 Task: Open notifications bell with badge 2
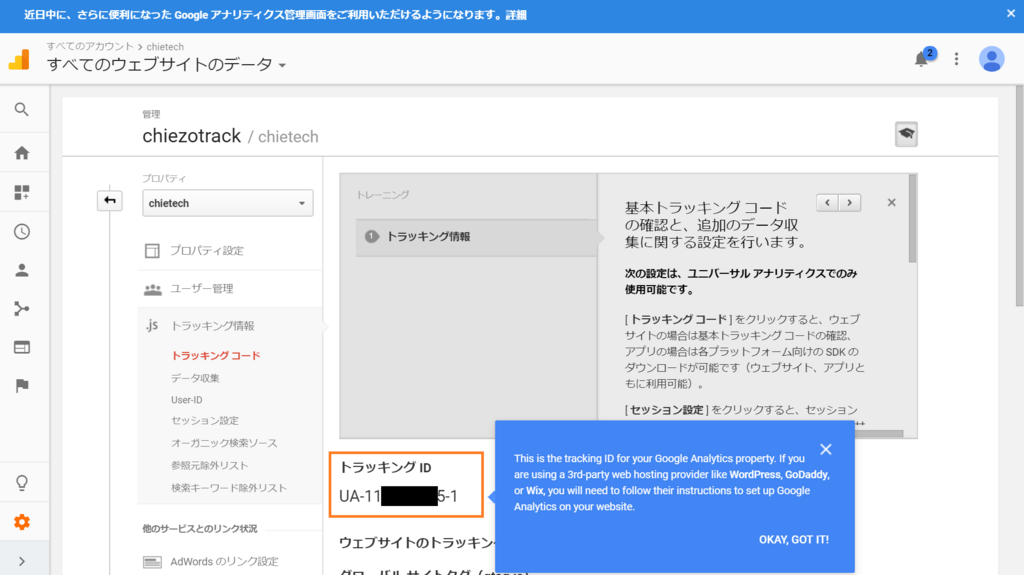923,58
